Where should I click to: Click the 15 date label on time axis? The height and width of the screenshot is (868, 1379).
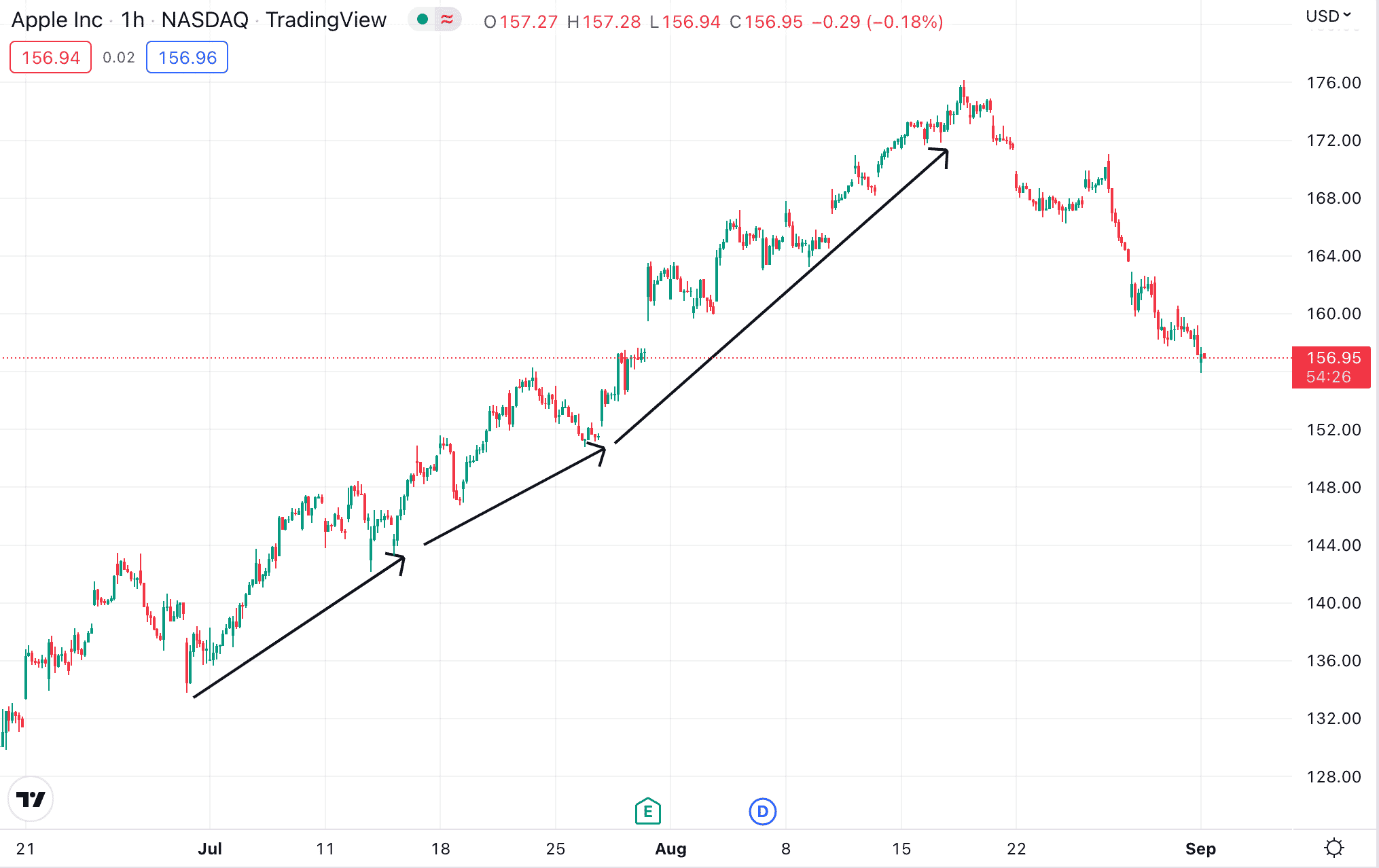click(x=901, y=849)
